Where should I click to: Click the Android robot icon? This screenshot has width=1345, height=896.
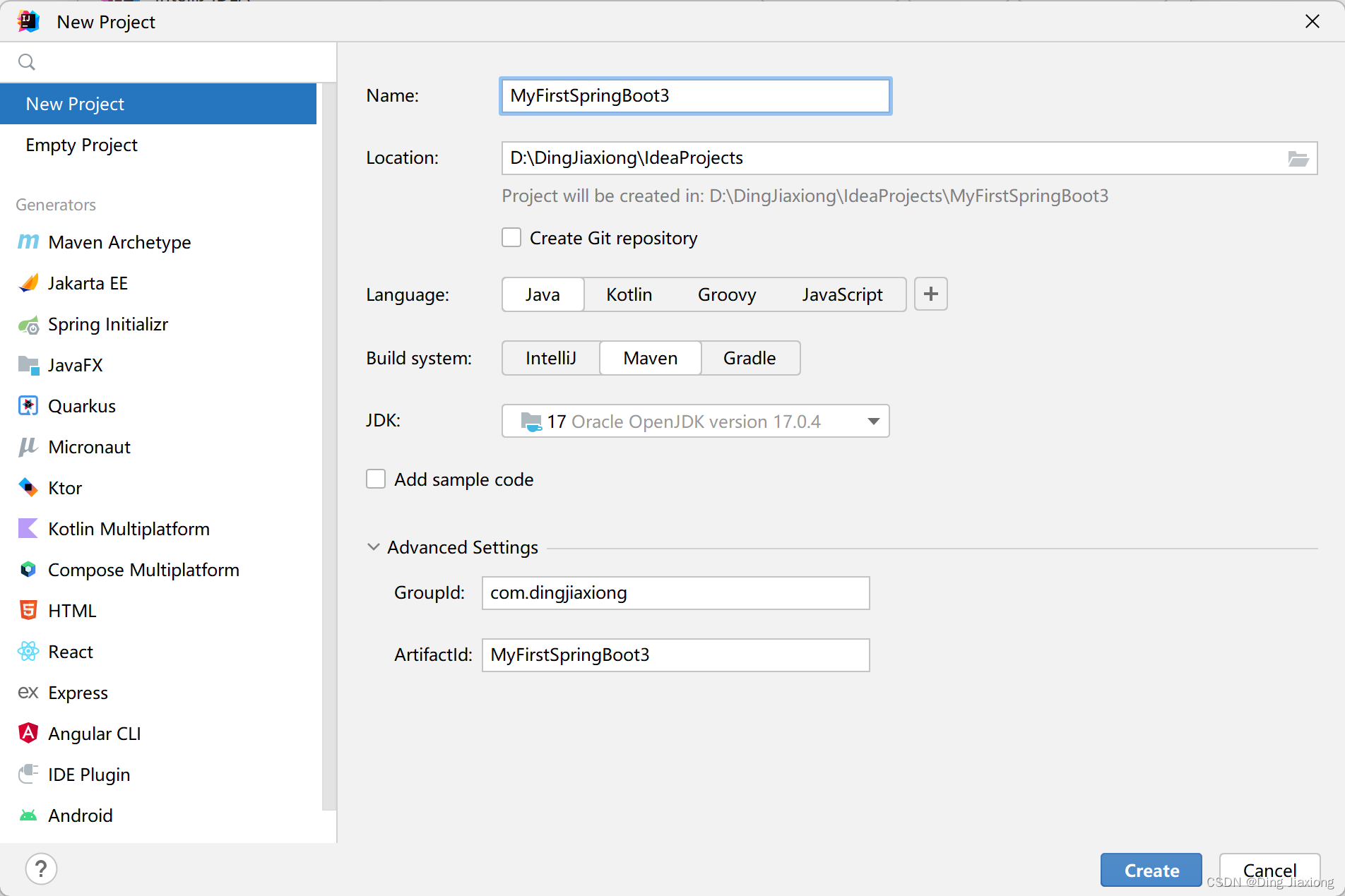[x=28, y=816]
